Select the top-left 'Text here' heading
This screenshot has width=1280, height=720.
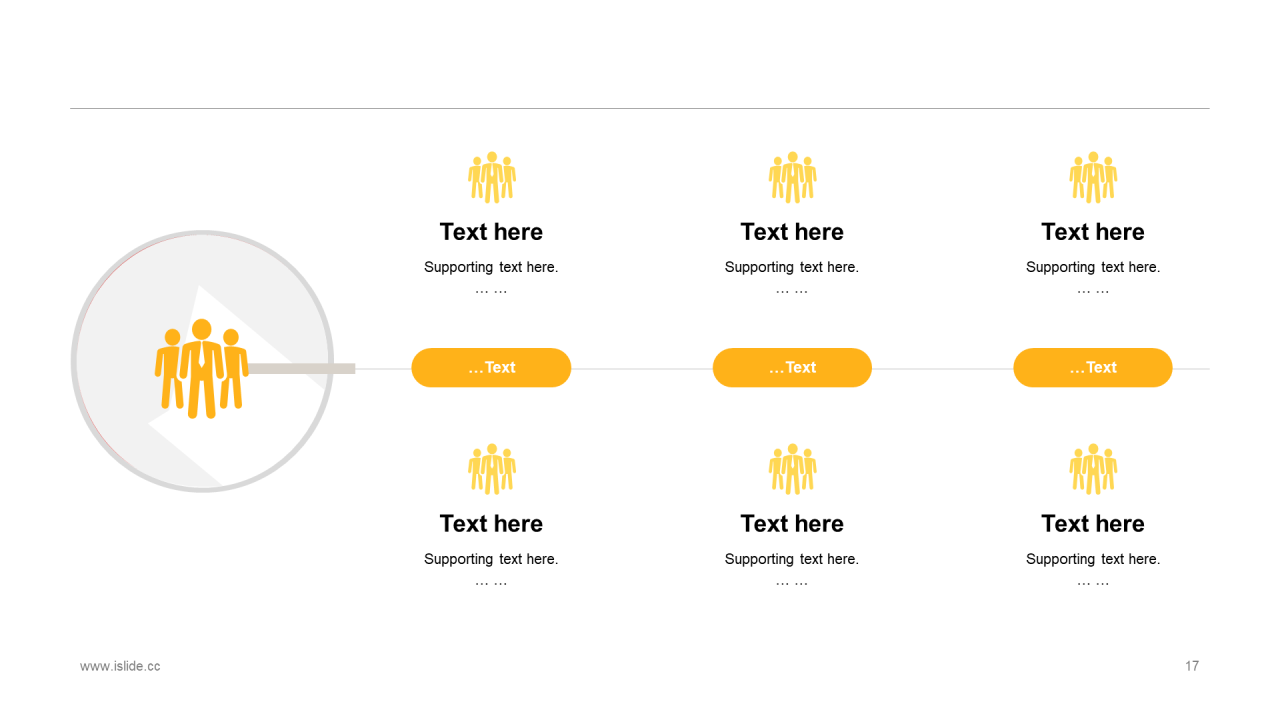point(491,232)
